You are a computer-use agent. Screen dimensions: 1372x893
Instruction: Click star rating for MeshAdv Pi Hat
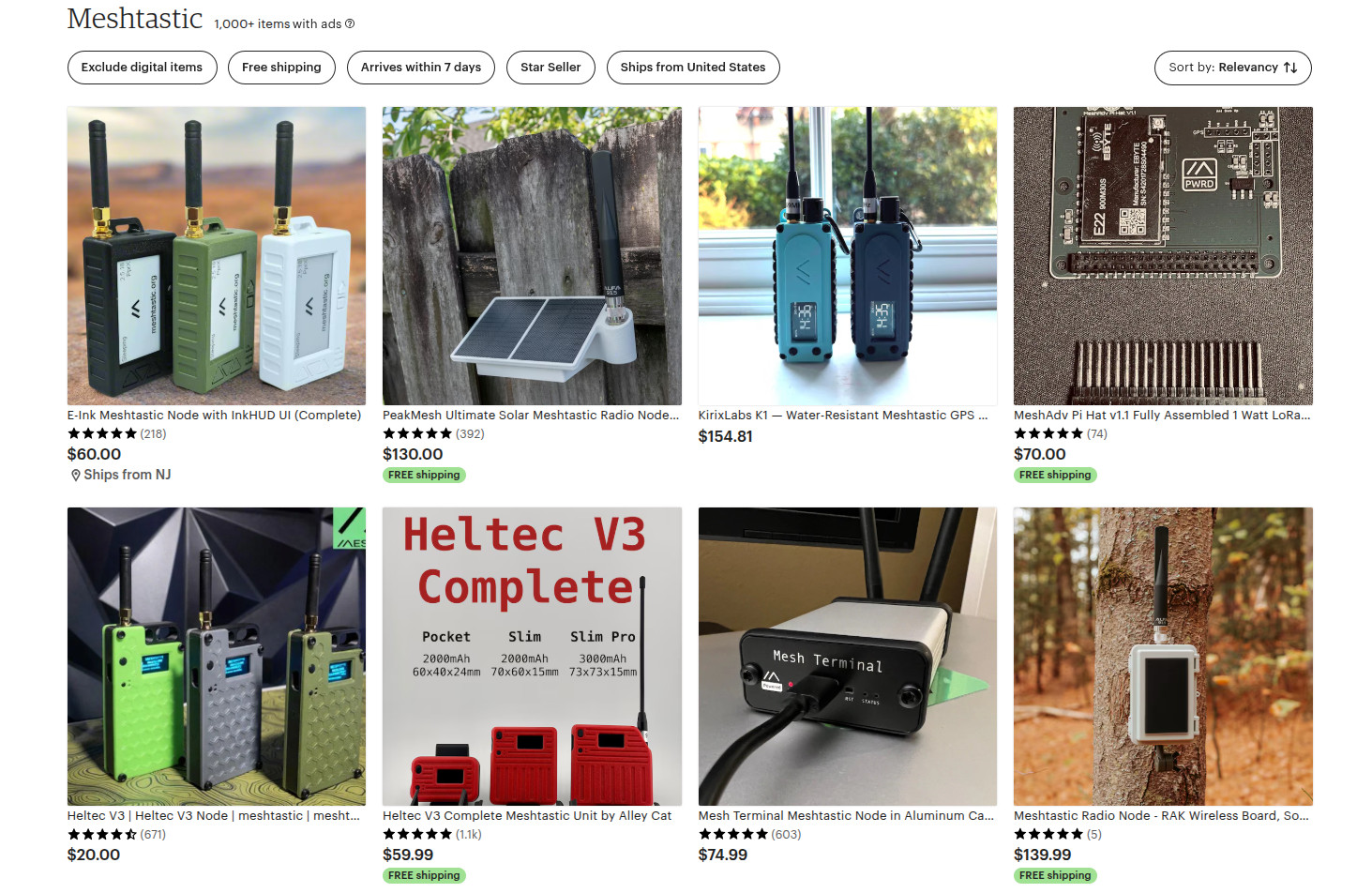[1048, 433]
